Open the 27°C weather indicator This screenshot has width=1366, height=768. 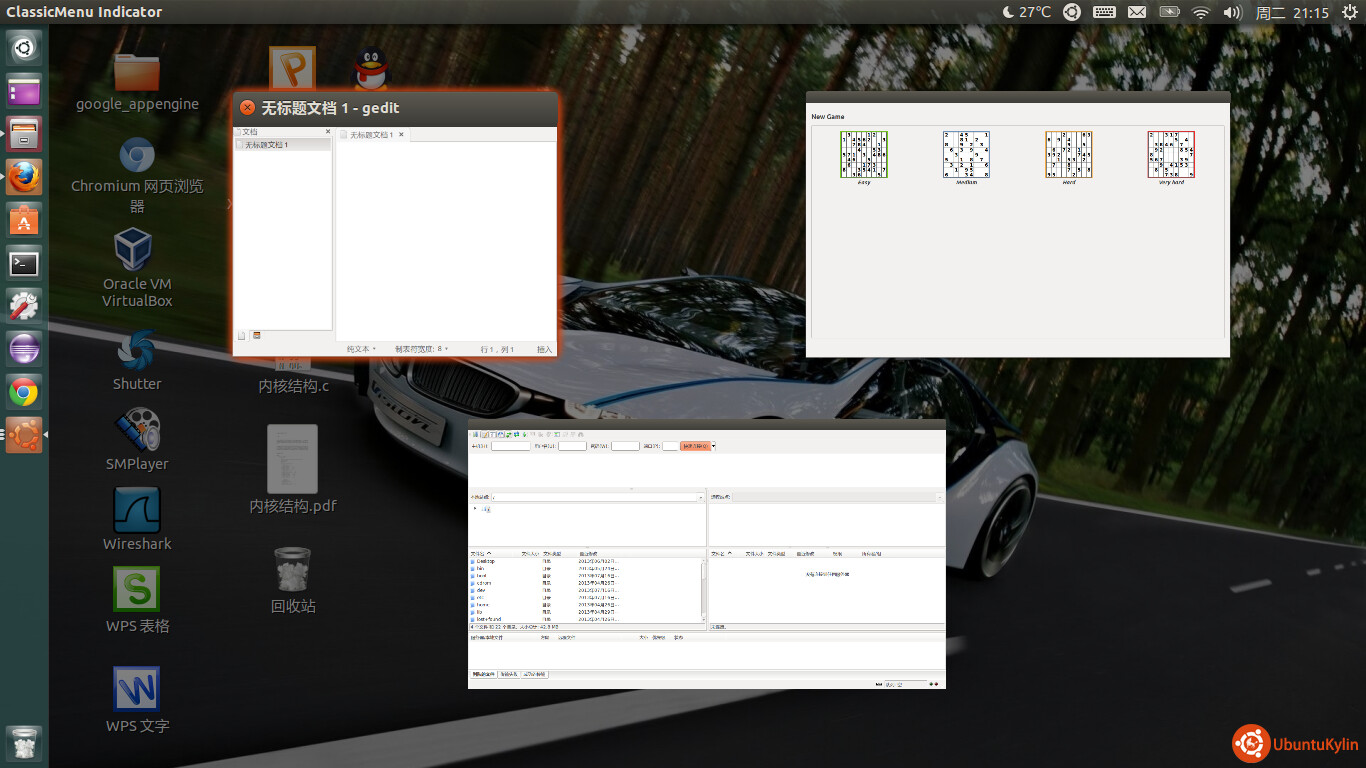1027,12
